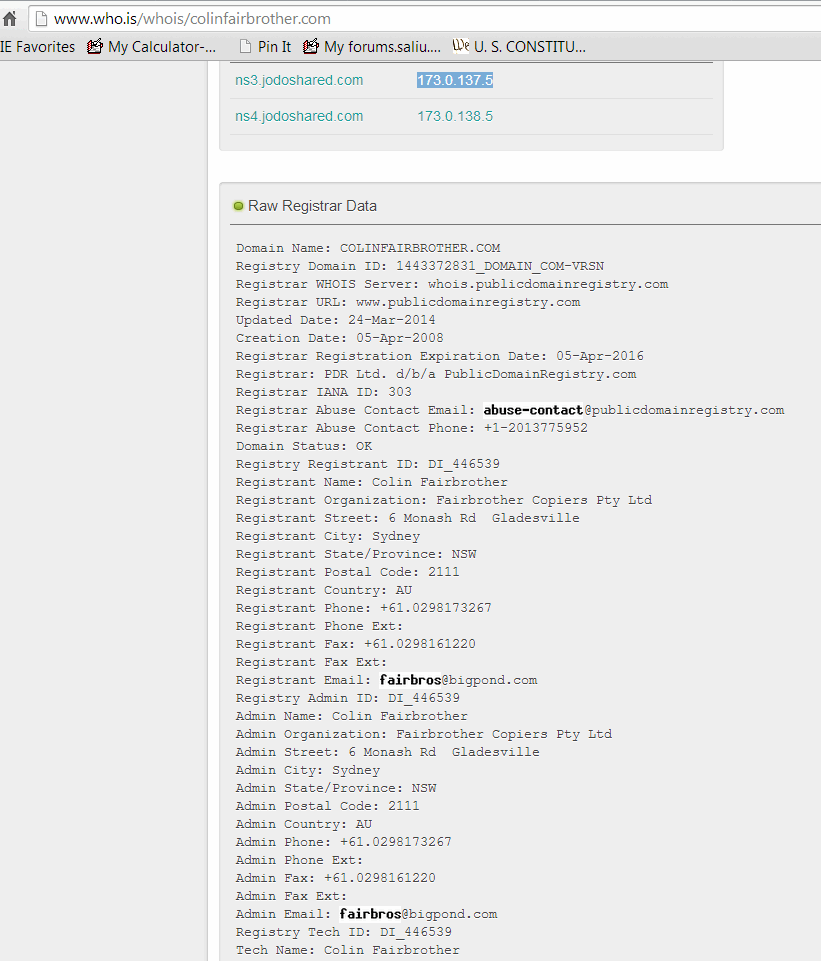Click the browser Home icon

click(x=9, y=19)
